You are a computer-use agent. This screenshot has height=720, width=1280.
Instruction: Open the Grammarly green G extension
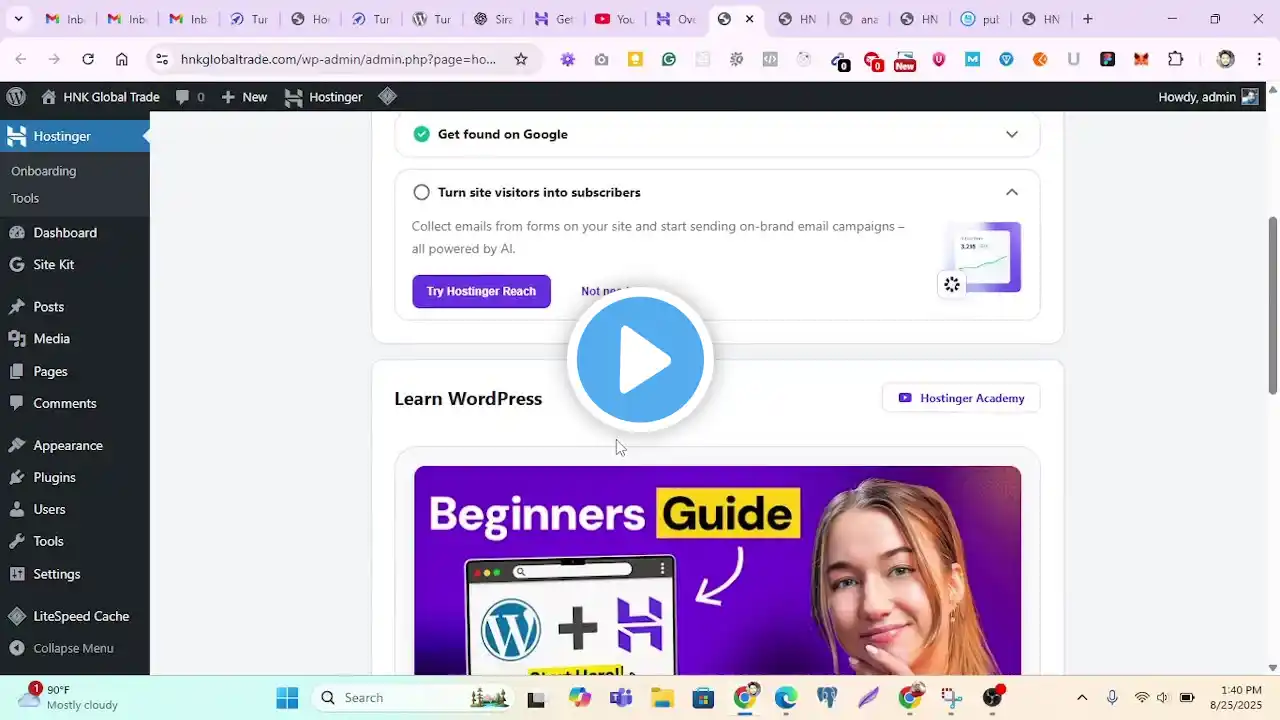[669, 59]
